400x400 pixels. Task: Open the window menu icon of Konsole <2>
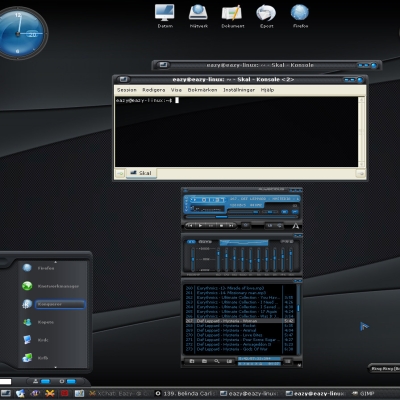123,79
